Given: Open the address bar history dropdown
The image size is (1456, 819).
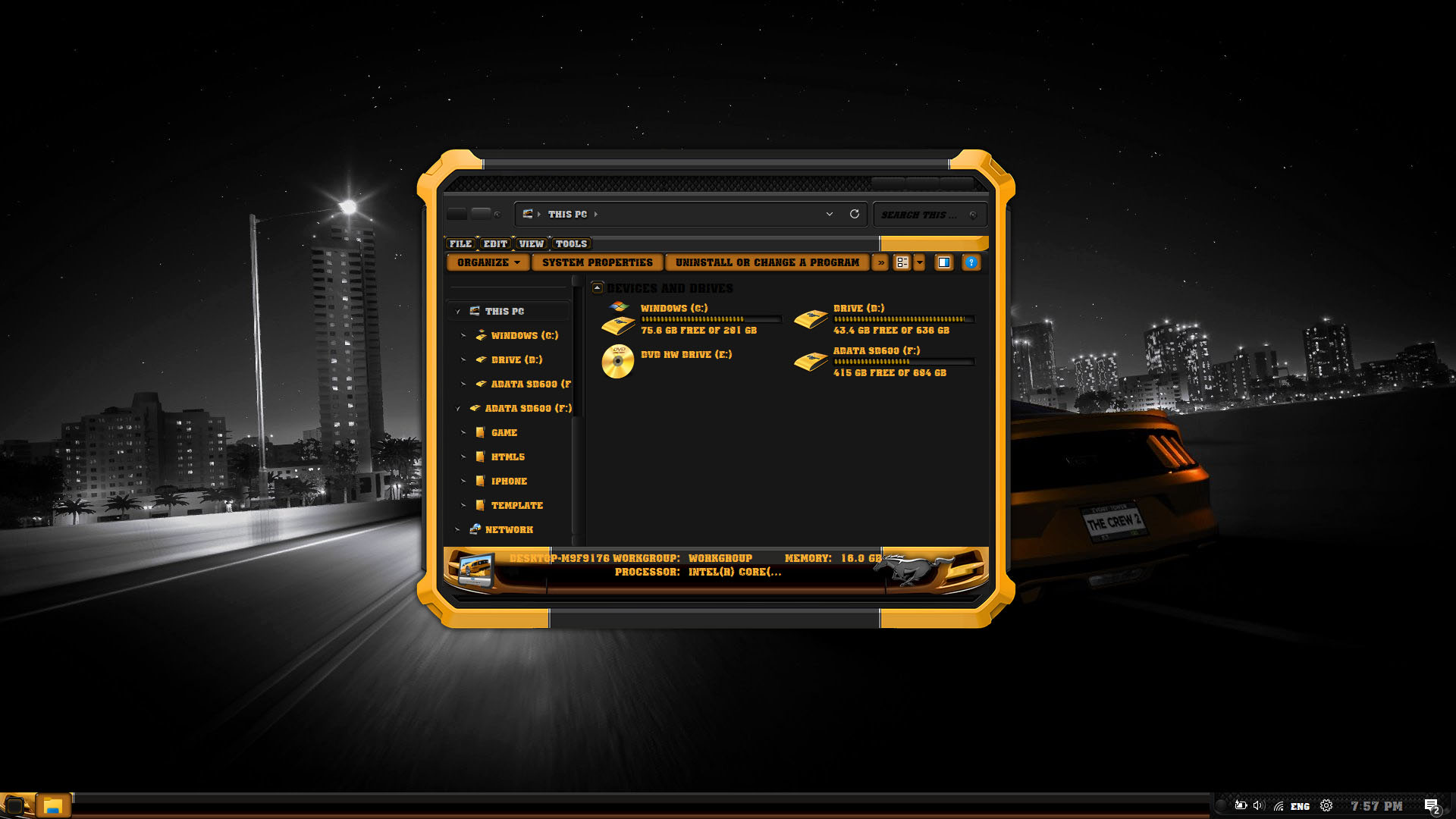Looking at the screenshot, I should click(829, 214).
